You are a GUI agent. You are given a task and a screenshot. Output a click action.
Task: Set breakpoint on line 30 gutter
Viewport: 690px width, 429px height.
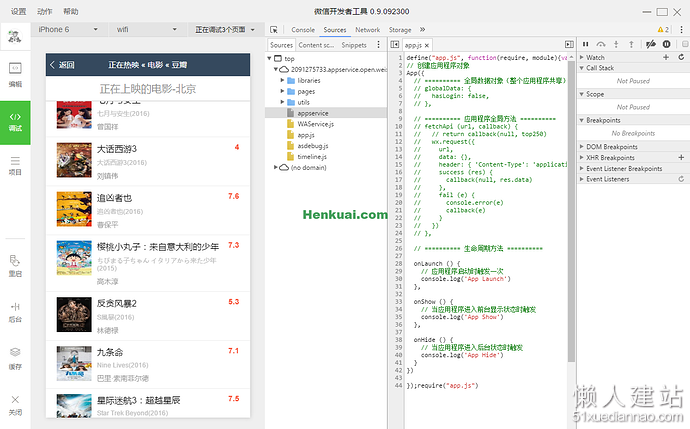coord(398,279)
